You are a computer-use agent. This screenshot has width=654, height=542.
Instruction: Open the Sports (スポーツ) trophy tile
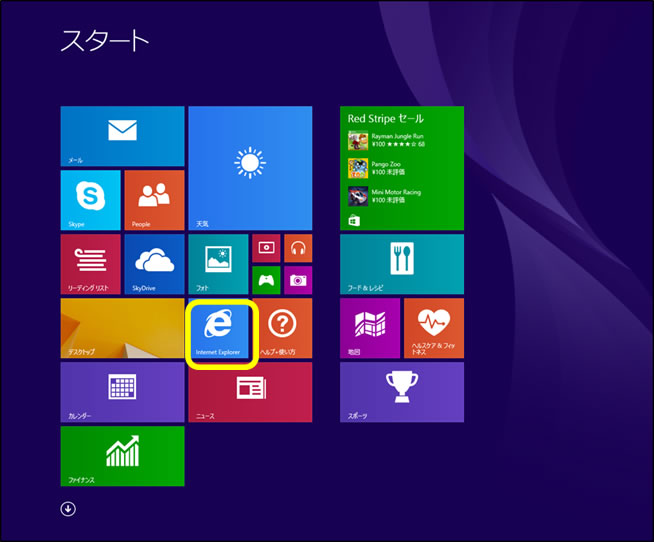point(402,392)
